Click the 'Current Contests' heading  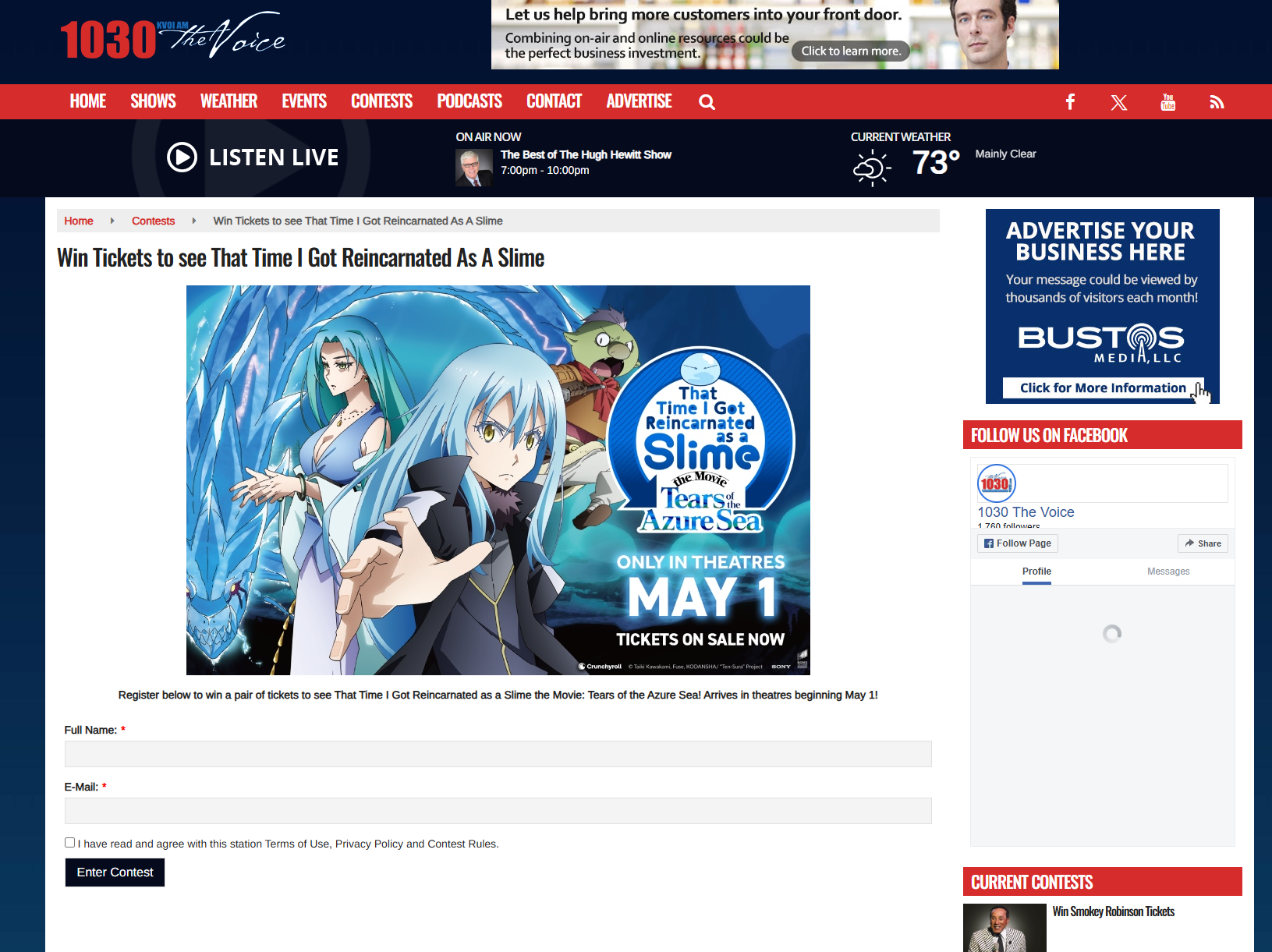(1032, 883)
